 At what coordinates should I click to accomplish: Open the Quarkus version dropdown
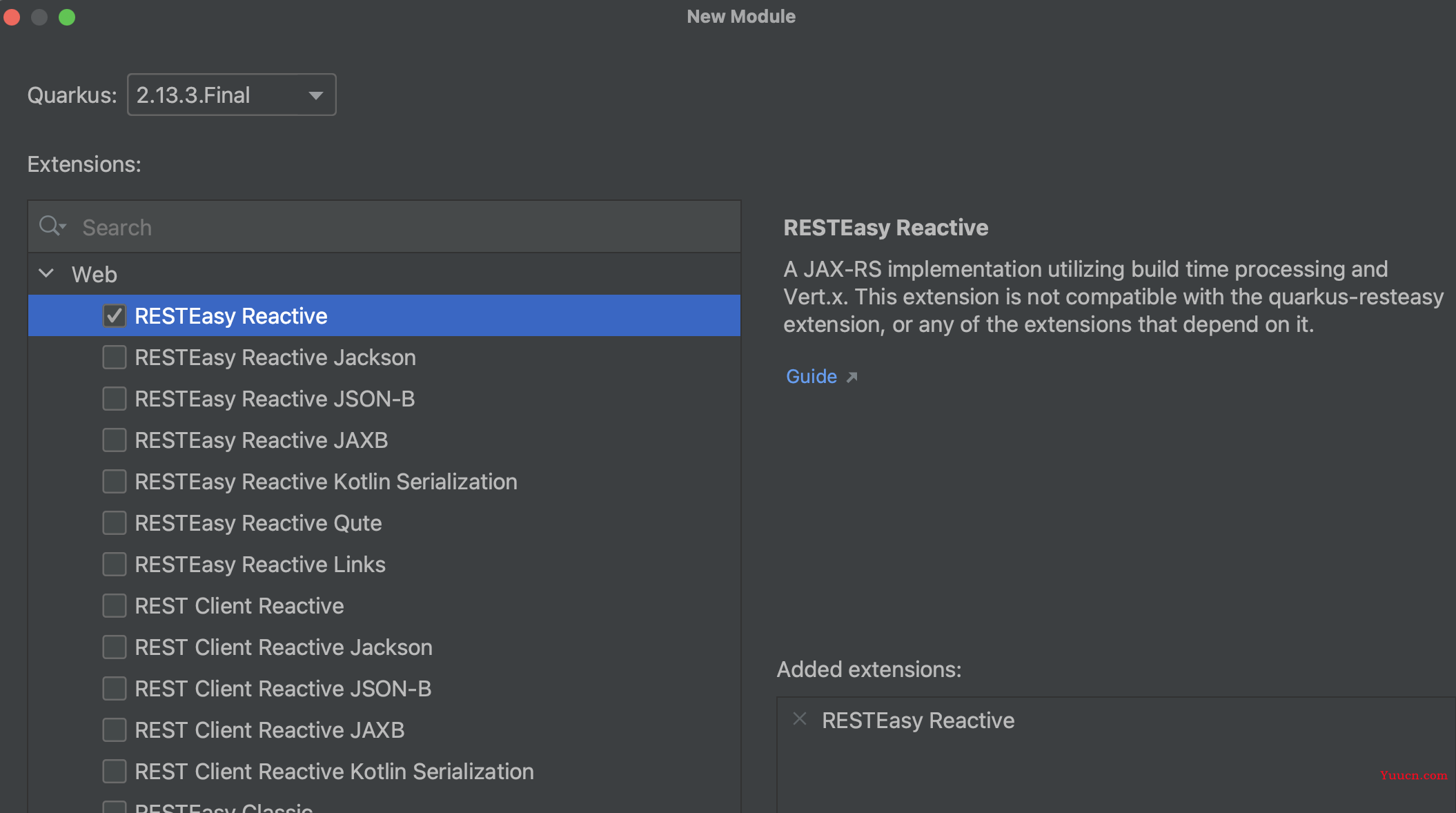[x=231, y=94]
